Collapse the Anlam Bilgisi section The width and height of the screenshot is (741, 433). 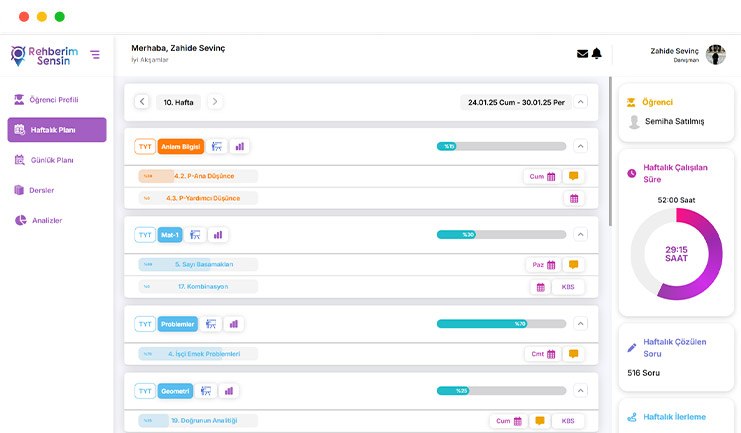(x=581, y=146)
